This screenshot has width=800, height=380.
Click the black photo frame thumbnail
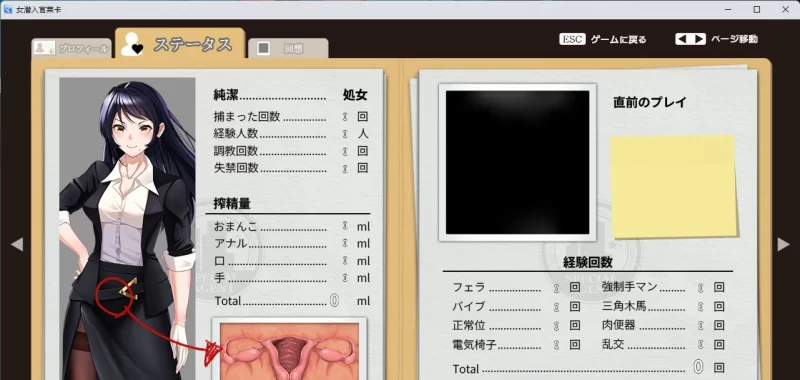(517, 162)
